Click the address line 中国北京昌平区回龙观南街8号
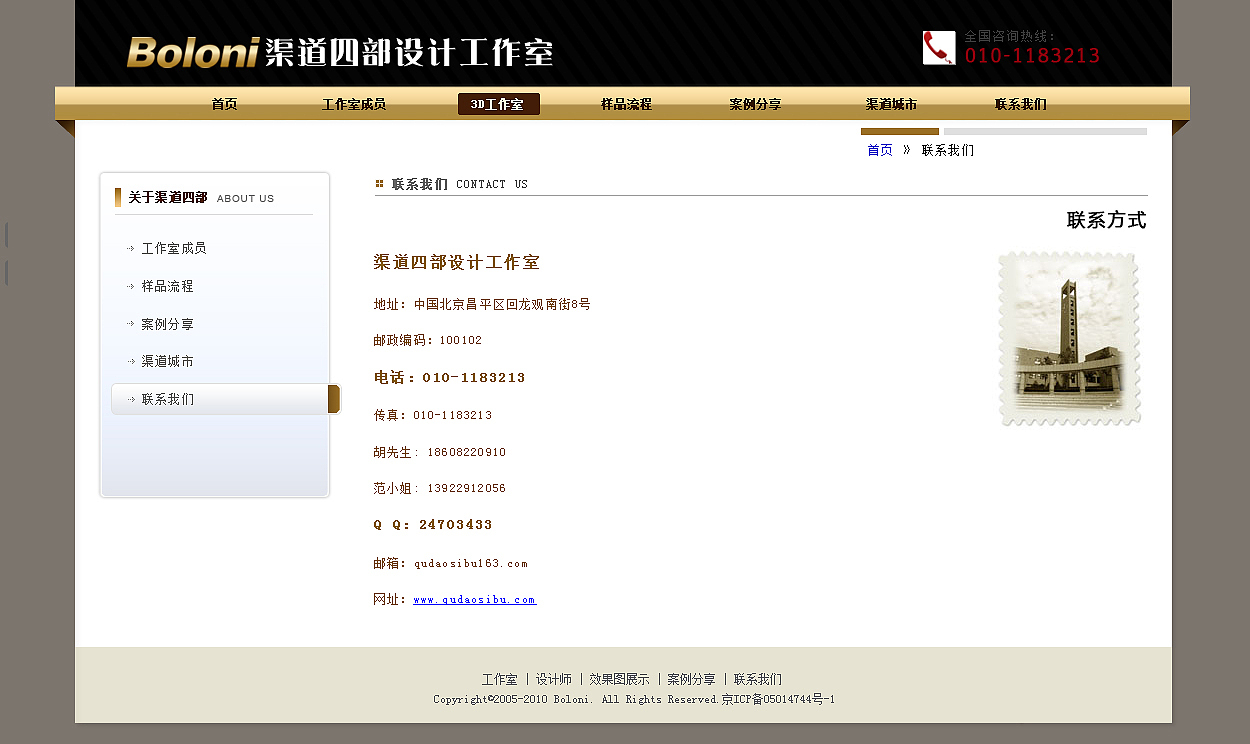 482,304
